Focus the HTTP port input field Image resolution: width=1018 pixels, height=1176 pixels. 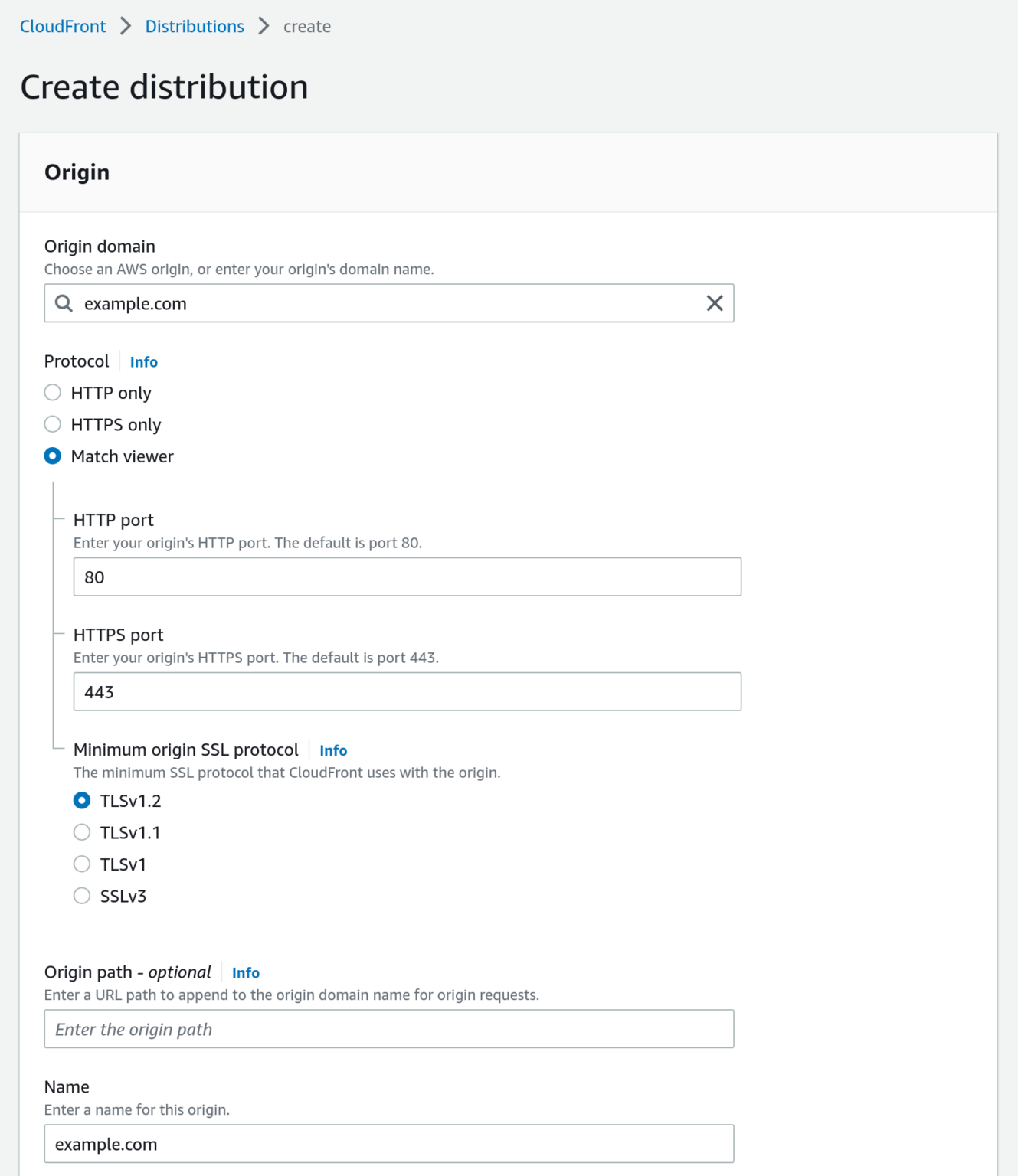(x=407, y=577)
